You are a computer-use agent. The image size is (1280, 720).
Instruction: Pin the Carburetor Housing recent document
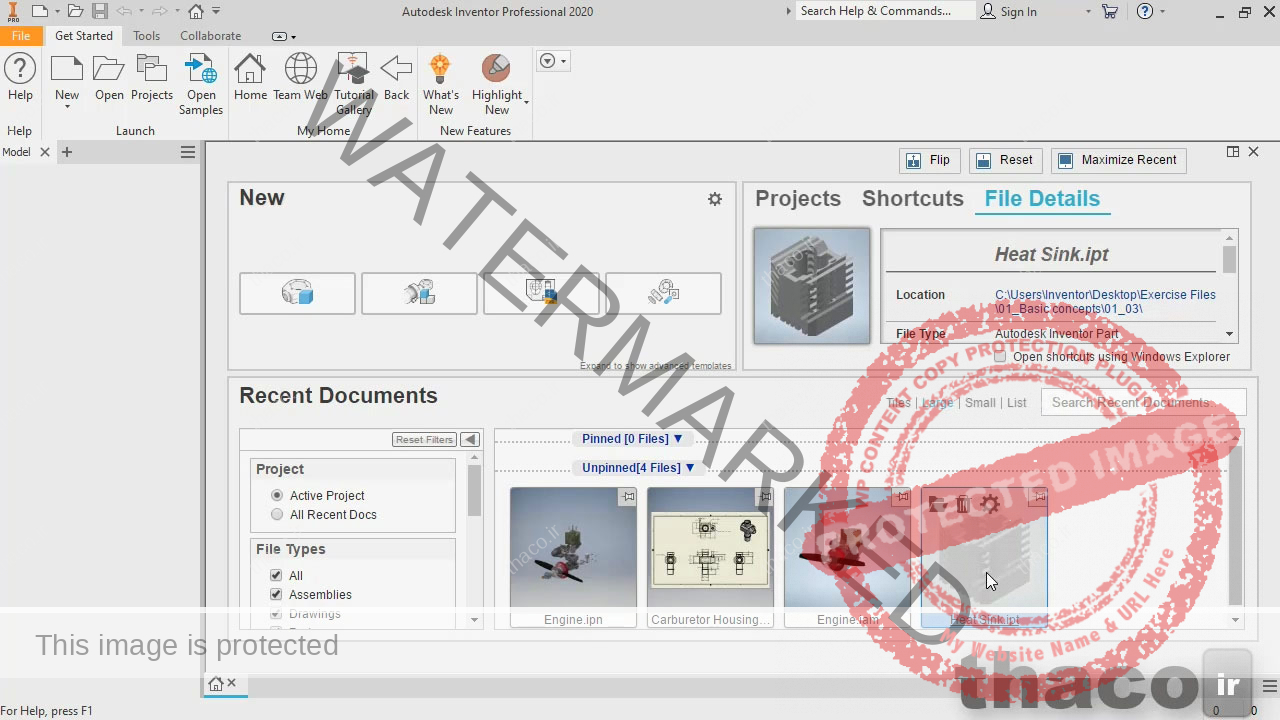pyautogui.click(x=764, y=496)
